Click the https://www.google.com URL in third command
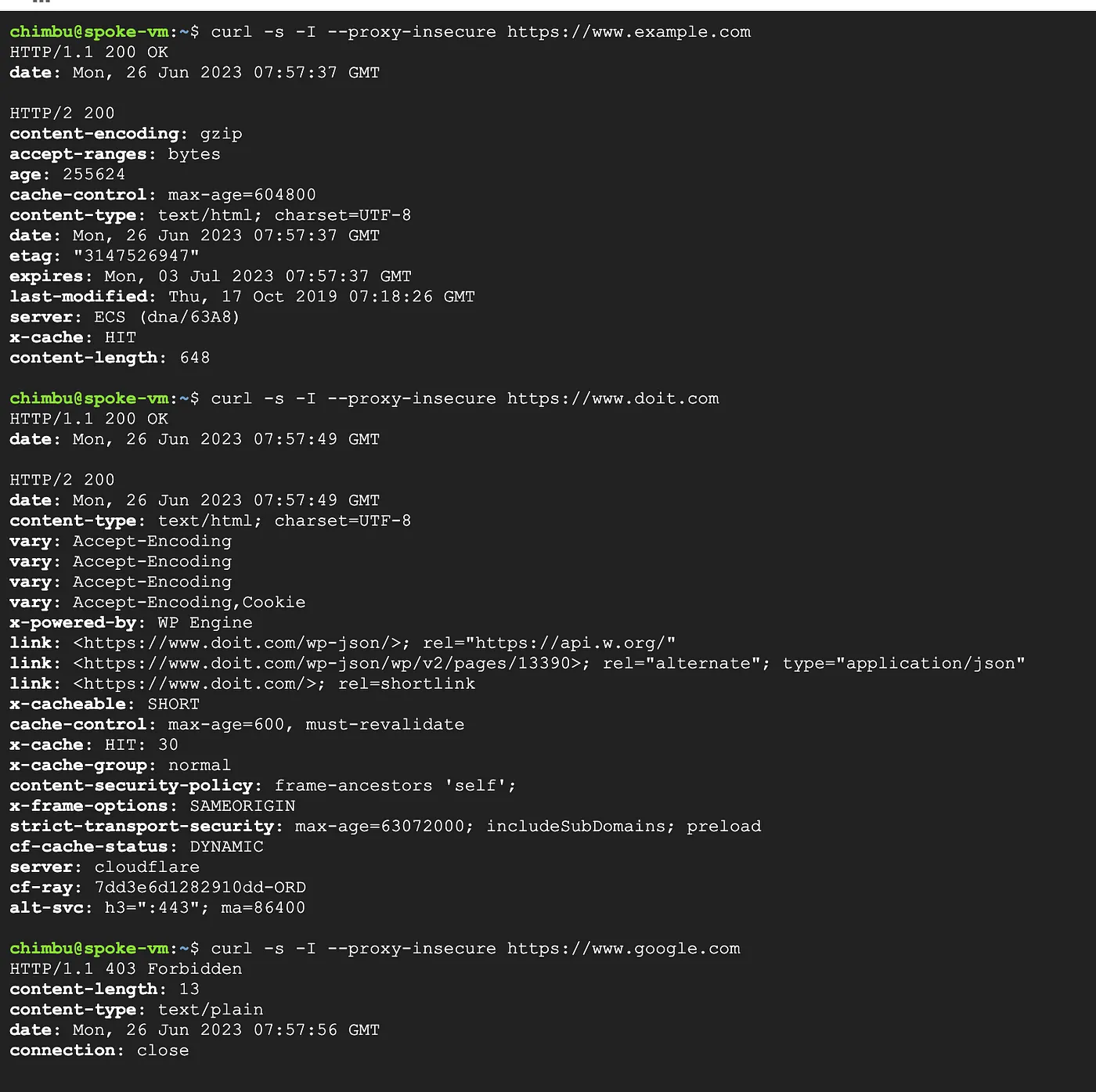 coord(623,949)
